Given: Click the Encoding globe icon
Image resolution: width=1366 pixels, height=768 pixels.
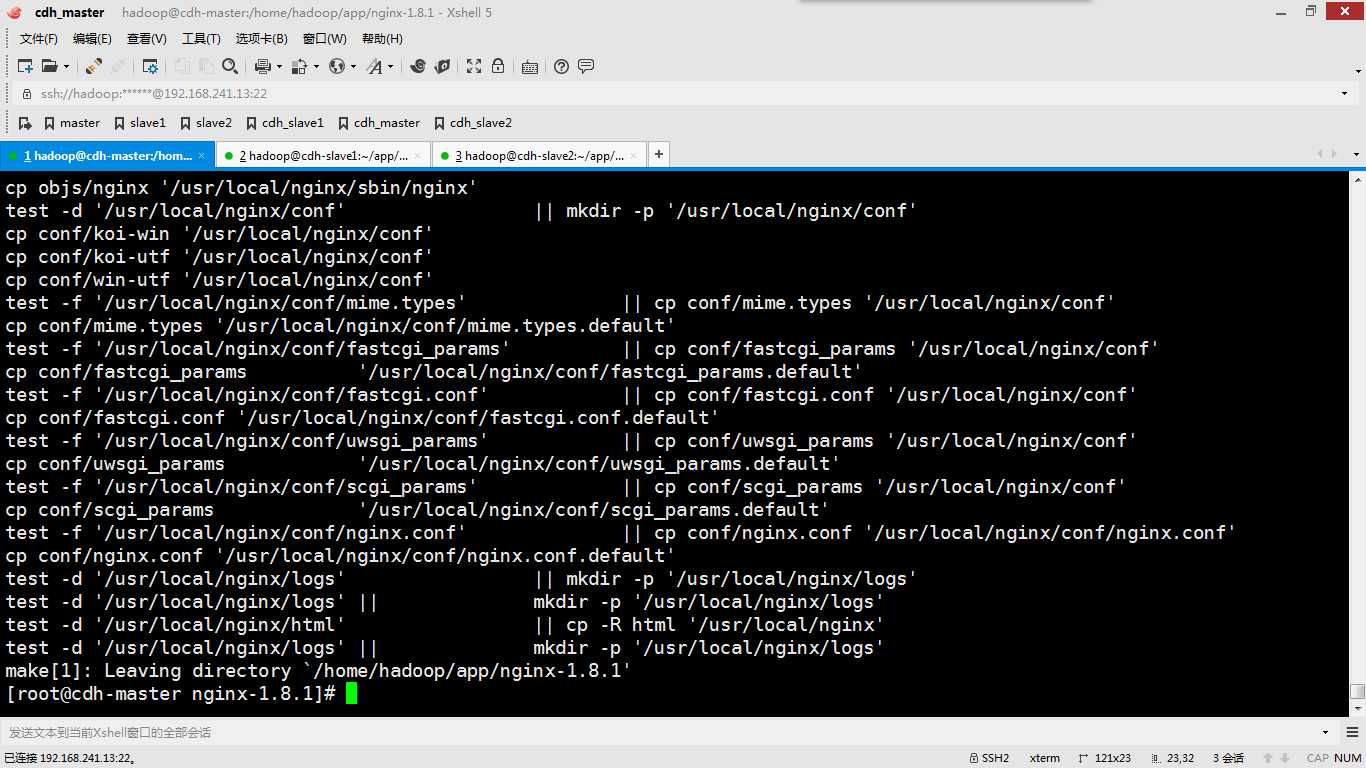Looking at the screenshot, I should (x=337, y=66).
